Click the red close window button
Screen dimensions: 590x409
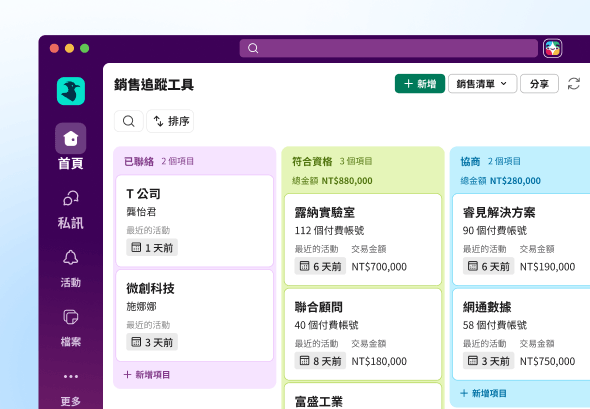(x=55, y=48)
